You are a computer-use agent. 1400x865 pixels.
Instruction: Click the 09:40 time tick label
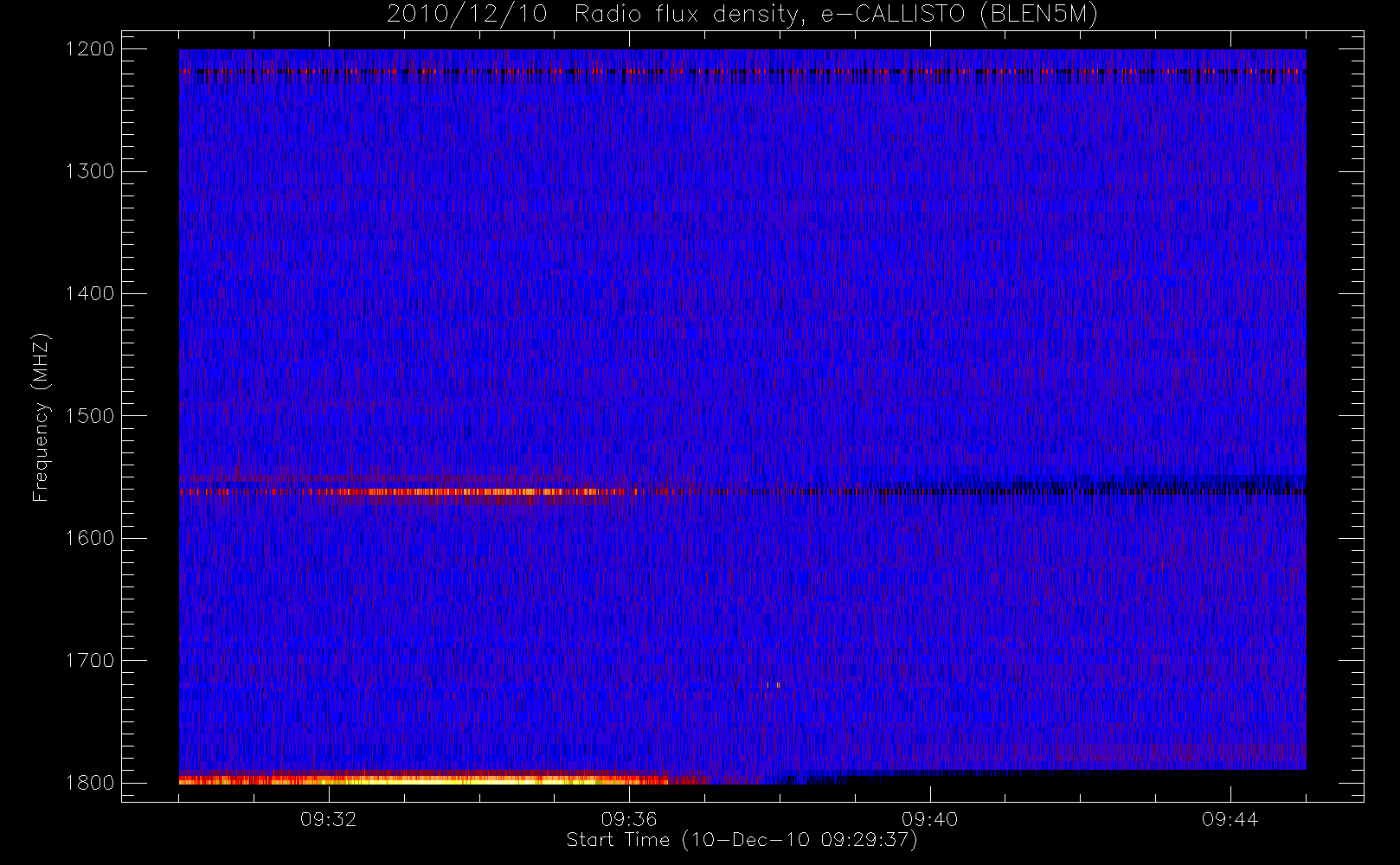click(x=929, y=819)
